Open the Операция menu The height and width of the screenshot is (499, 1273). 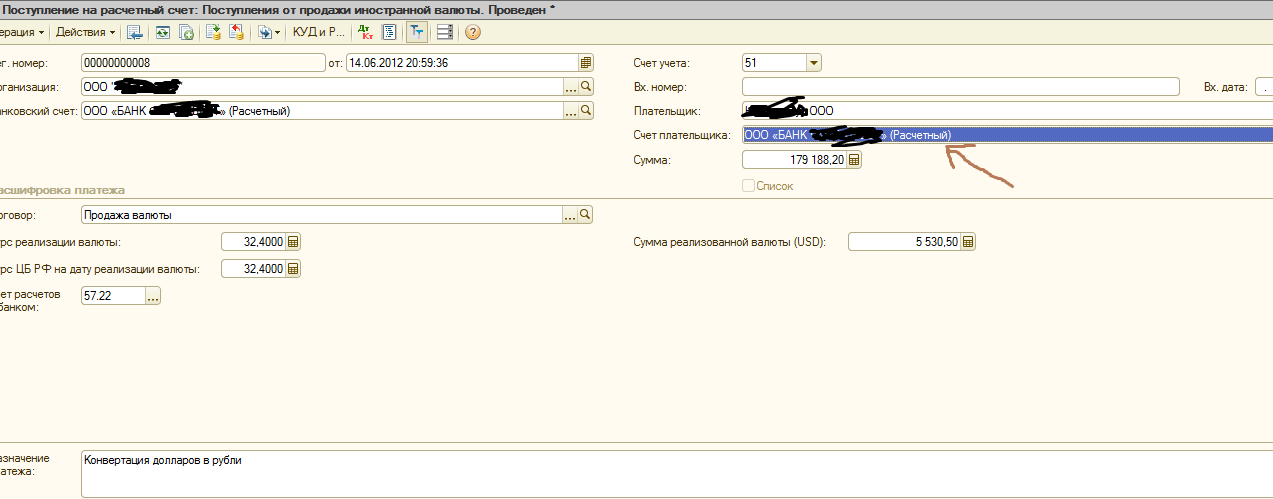coord(22,32)
